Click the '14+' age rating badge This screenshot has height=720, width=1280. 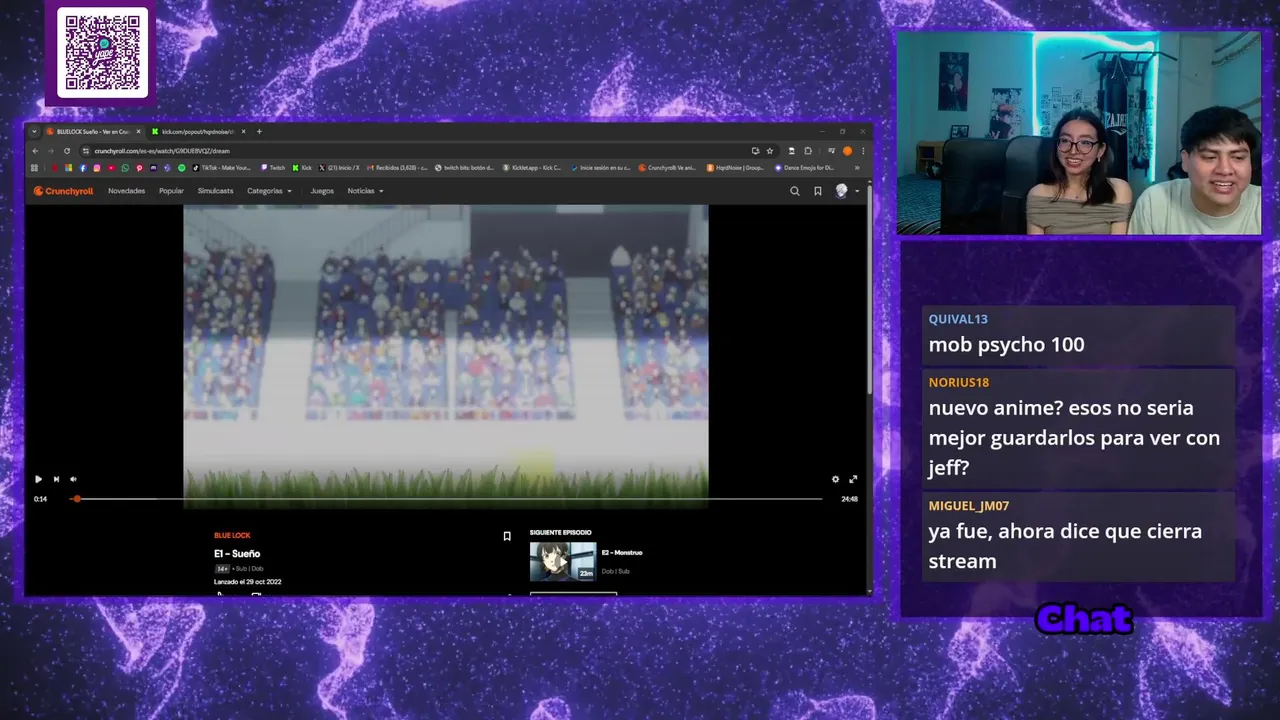point(221,568)
